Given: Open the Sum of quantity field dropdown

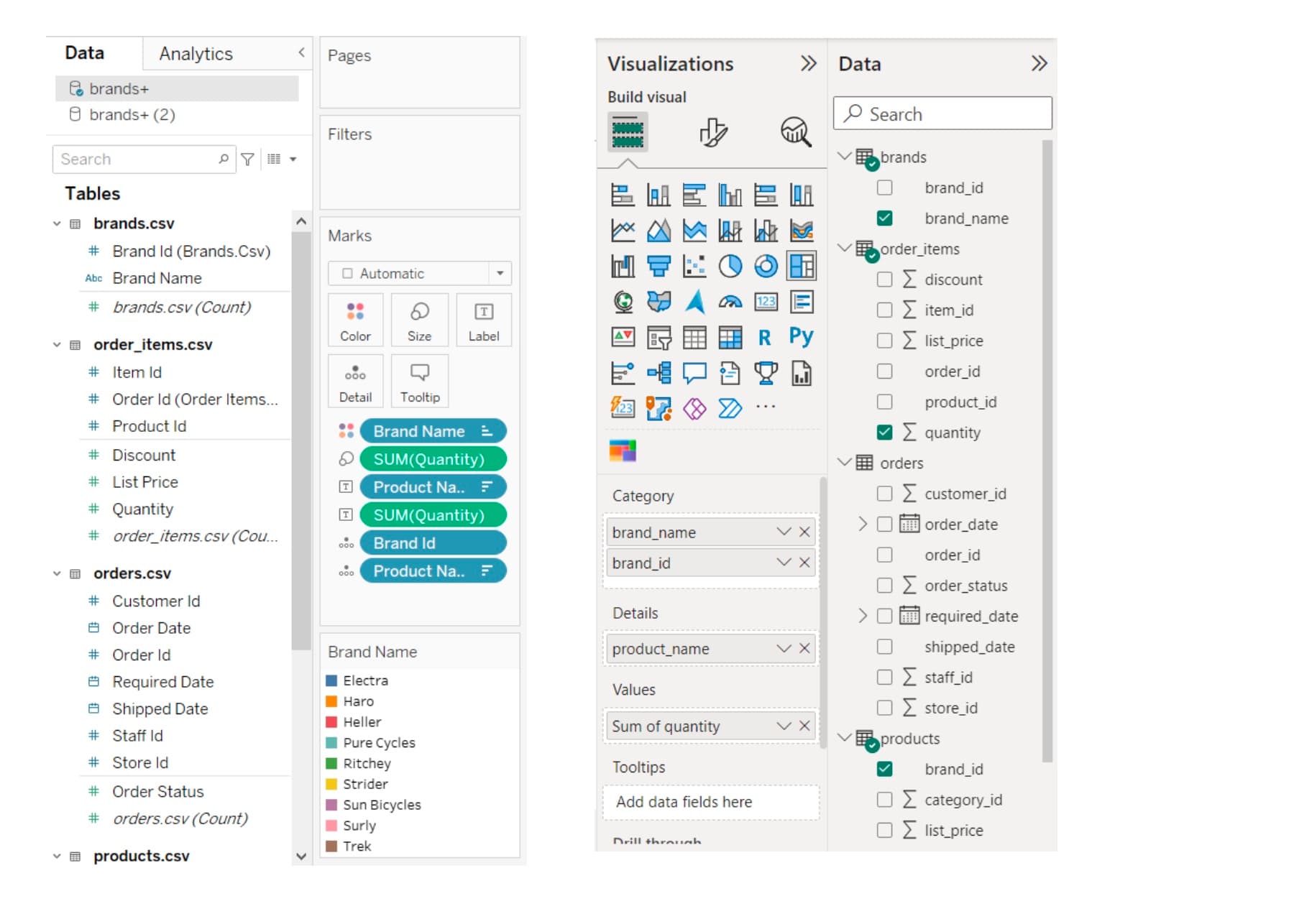Looking at the screenshot, I should pyautogui.click(x=784, y=726).
